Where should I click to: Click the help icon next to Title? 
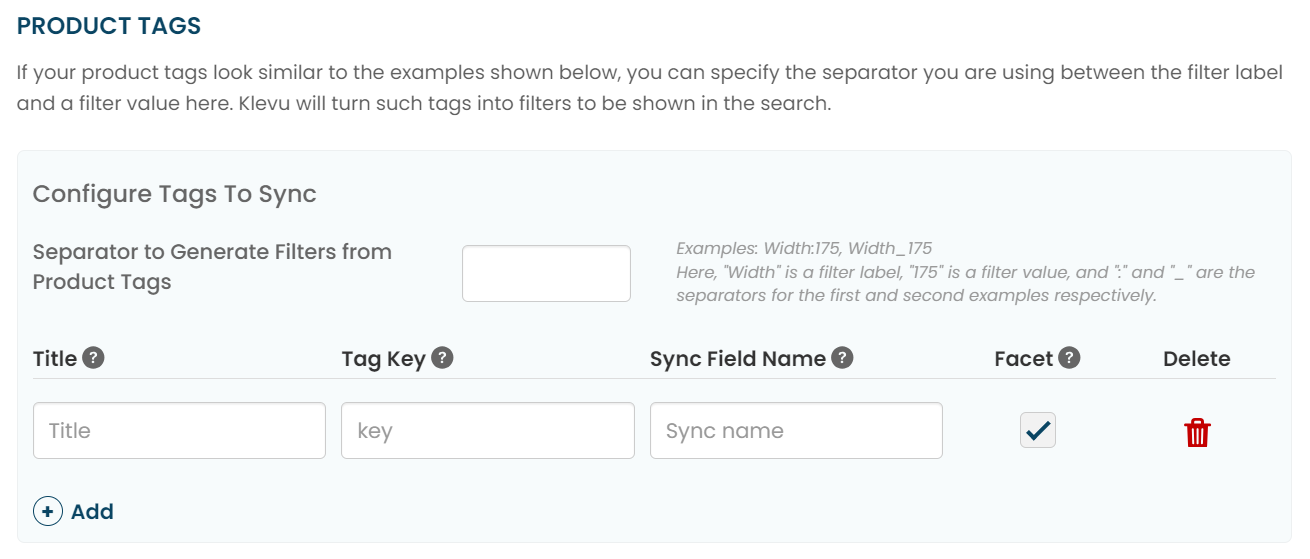coord(93,358)
